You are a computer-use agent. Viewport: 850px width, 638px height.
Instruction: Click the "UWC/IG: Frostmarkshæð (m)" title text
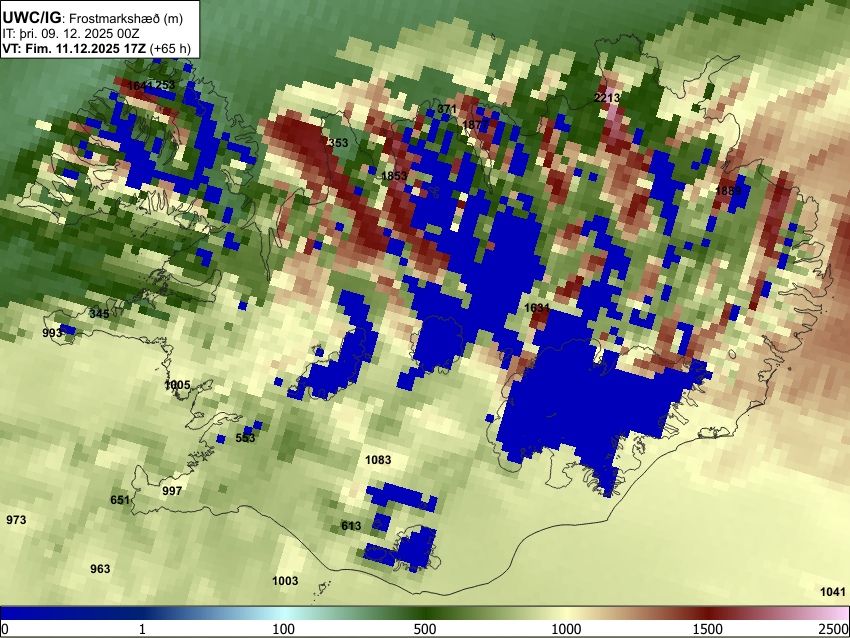pyautogui.click(x=93, y=18)
